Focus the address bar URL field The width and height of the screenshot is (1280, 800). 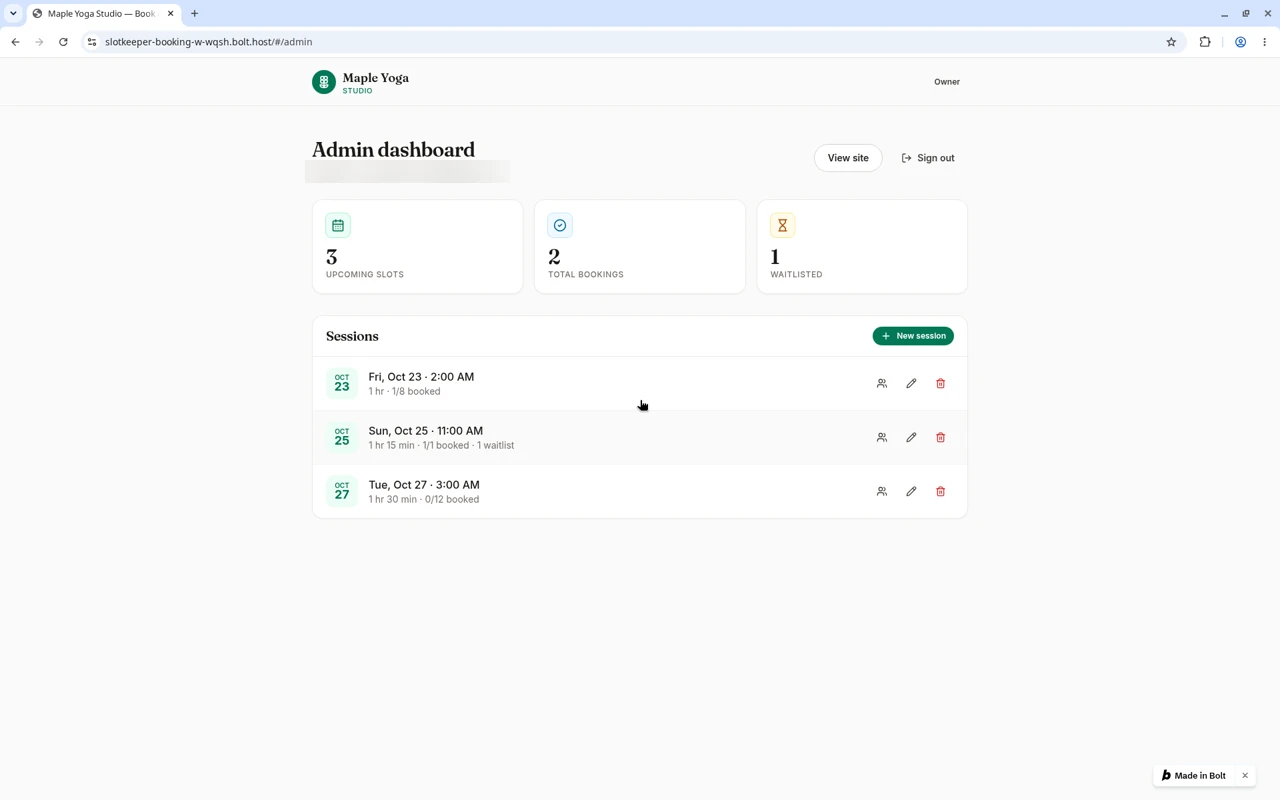(630, 42)
